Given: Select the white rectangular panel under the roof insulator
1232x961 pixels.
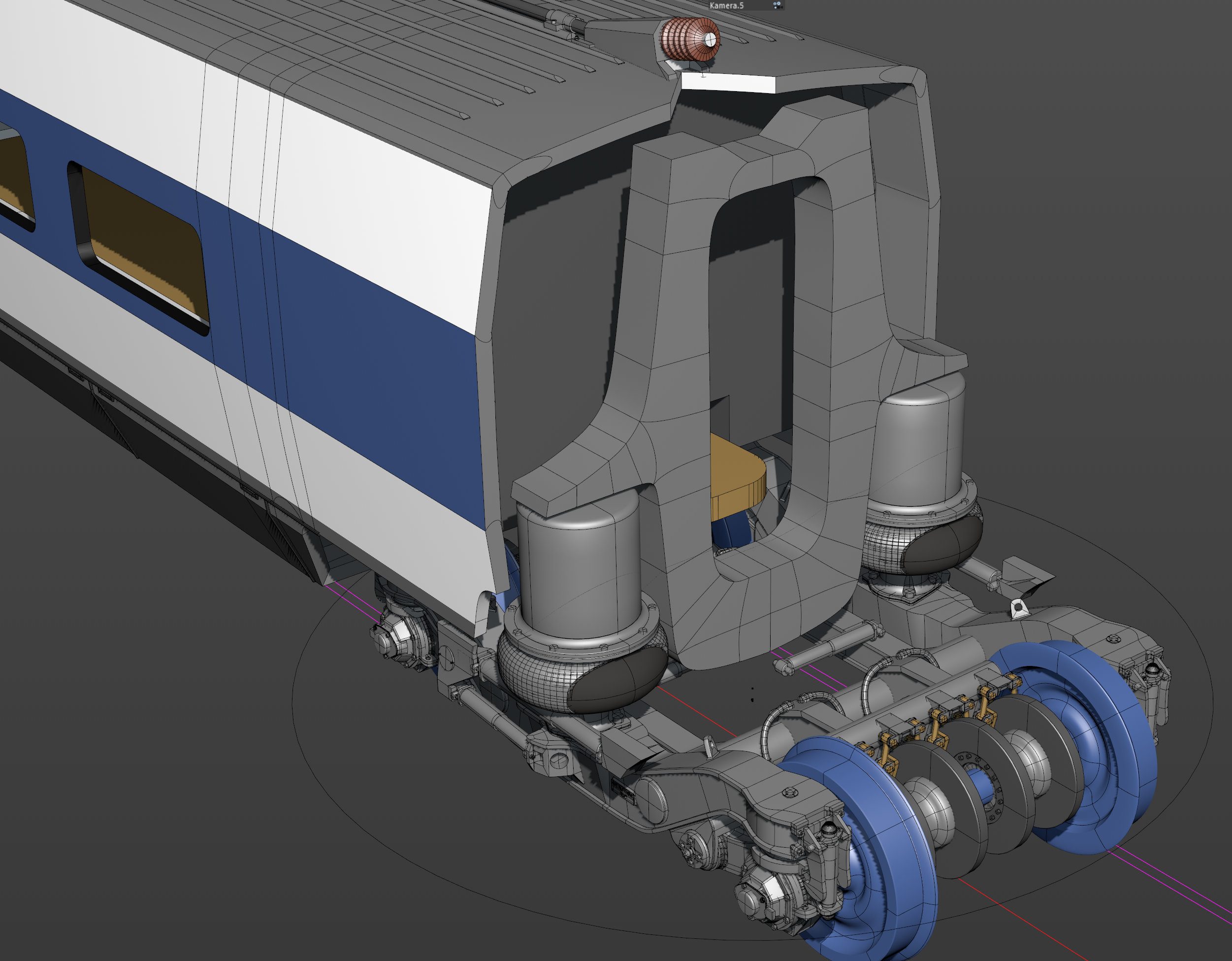Looking at the screenshot, I should (728, 83).
